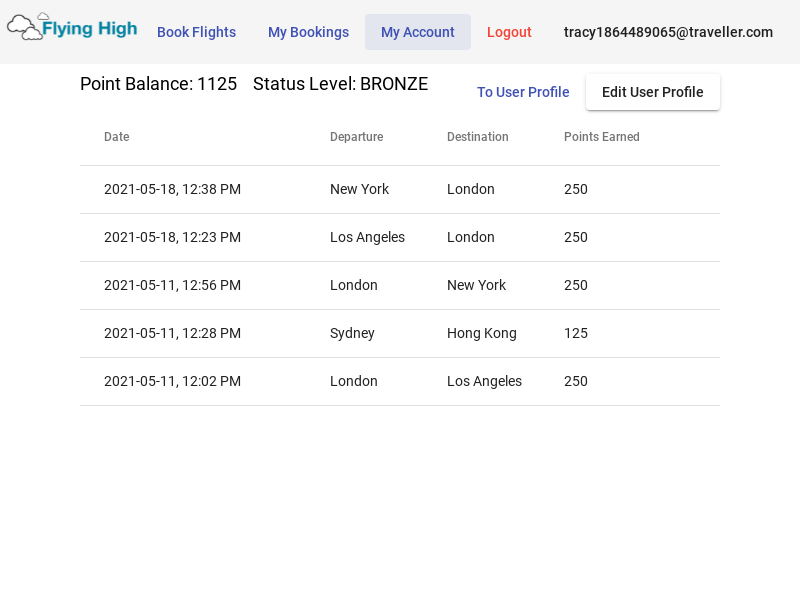Click the tracy traveller email address
The image size is (800, 600).
click(x=668, y=32)
